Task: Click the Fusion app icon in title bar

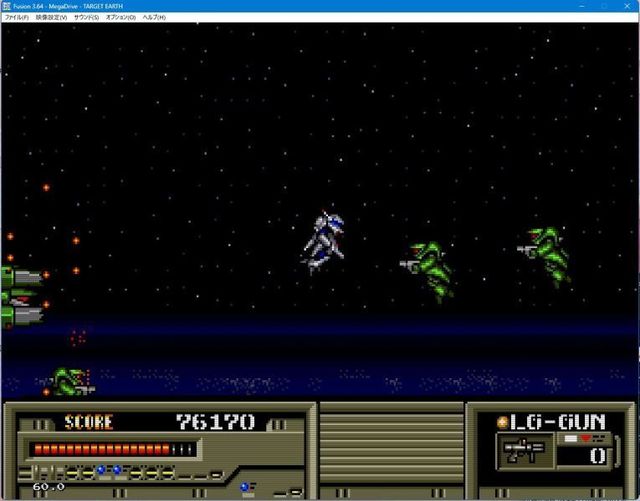Action: 6,6
